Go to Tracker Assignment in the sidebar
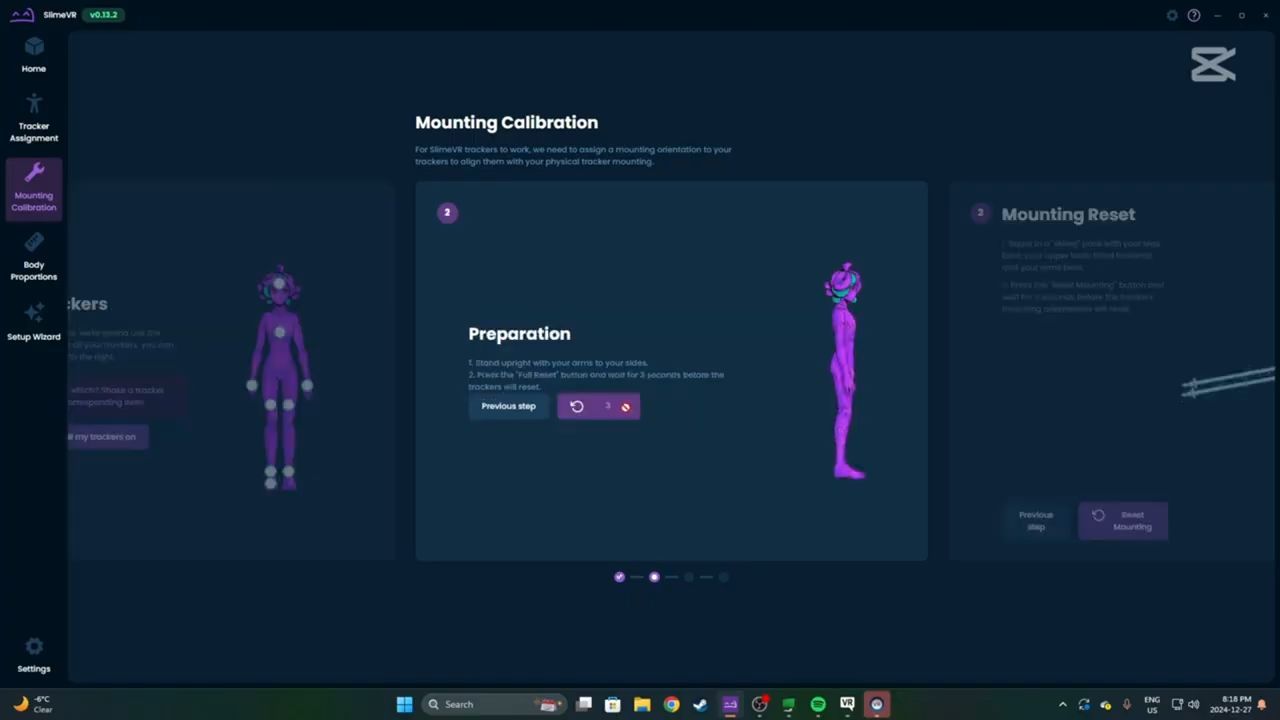Screen dimensions: 1280x720 click(x=34, y=117)
